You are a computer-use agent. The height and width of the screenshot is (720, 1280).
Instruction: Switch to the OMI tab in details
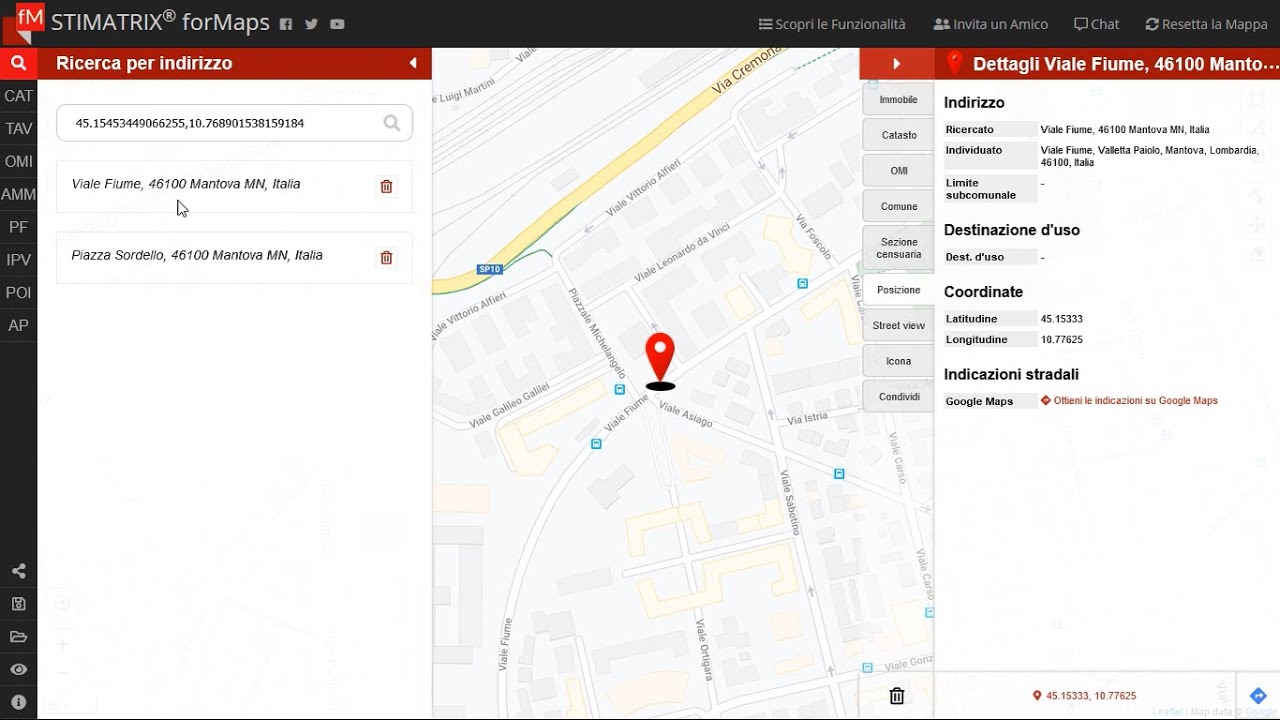click(x=898, y=171)
